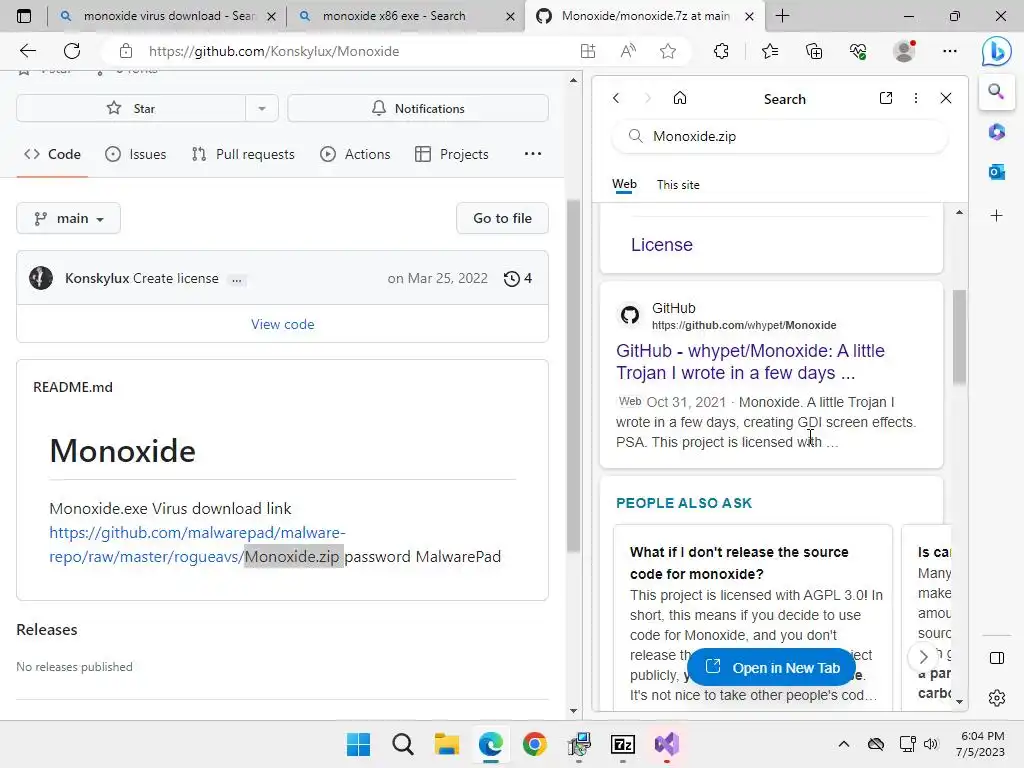Open the user profile avatar
This screenshot has width=1024, height=768.
(x=904, y=51)
